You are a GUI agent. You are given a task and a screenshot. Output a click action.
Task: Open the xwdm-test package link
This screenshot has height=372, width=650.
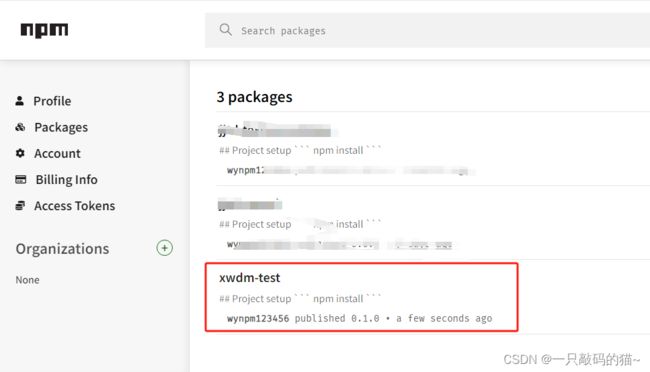250,277
